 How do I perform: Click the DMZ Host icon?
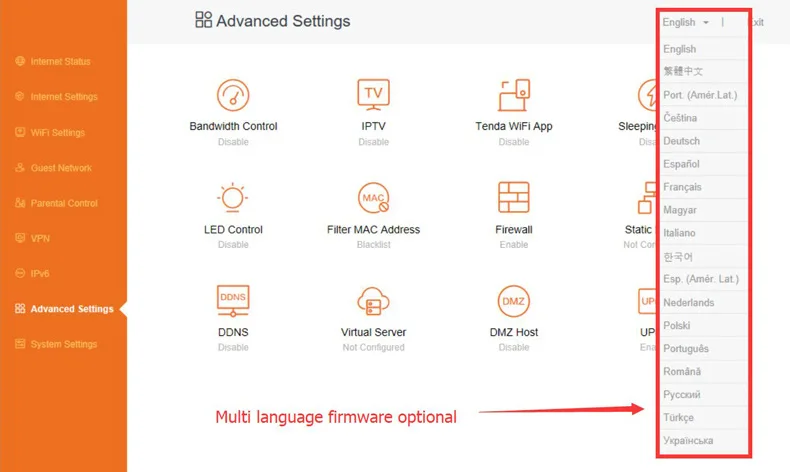coord(514,301)
